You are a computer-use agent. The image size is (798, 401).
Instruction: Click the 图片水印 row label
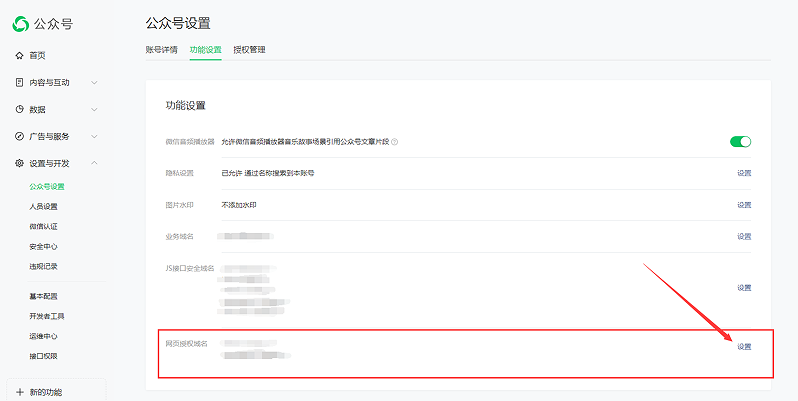coord(180,205)
